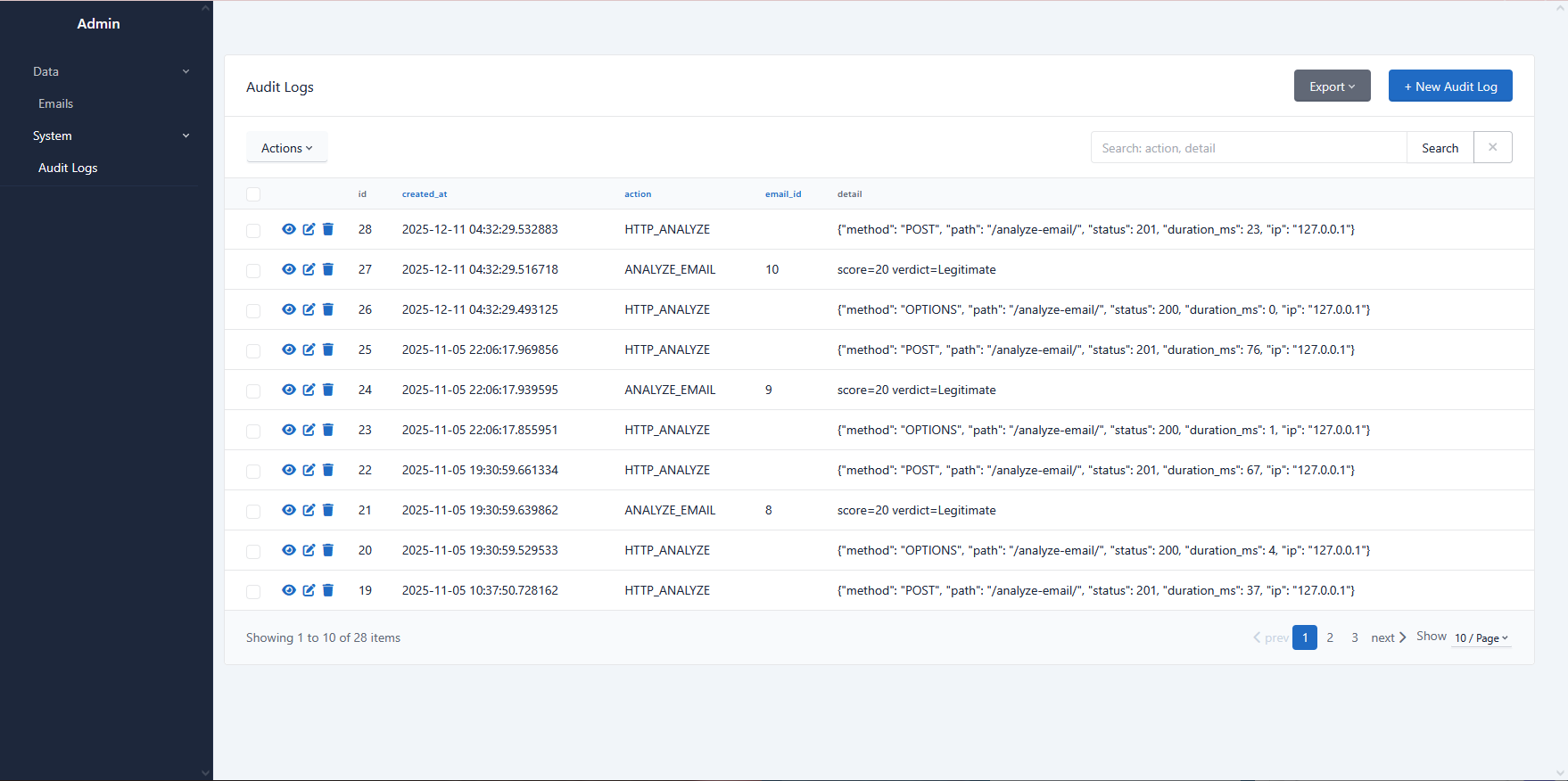Check the box for log id 25
This screenshot has width=1568, height=781.
pyautogui.click(x=253, y=351)
